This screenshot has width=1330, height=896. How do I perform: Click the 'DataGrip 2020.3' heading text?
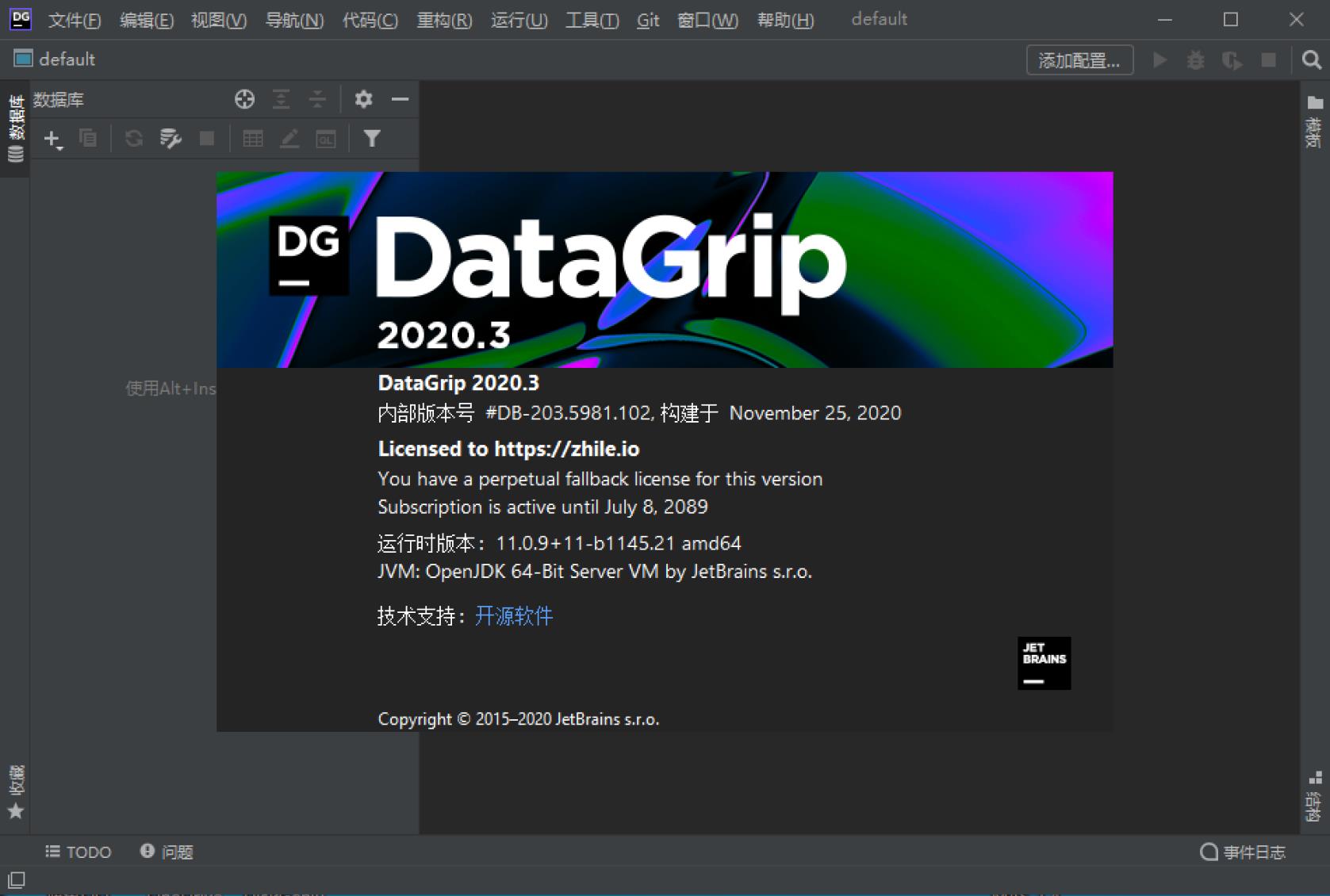(x=458, y=383)
